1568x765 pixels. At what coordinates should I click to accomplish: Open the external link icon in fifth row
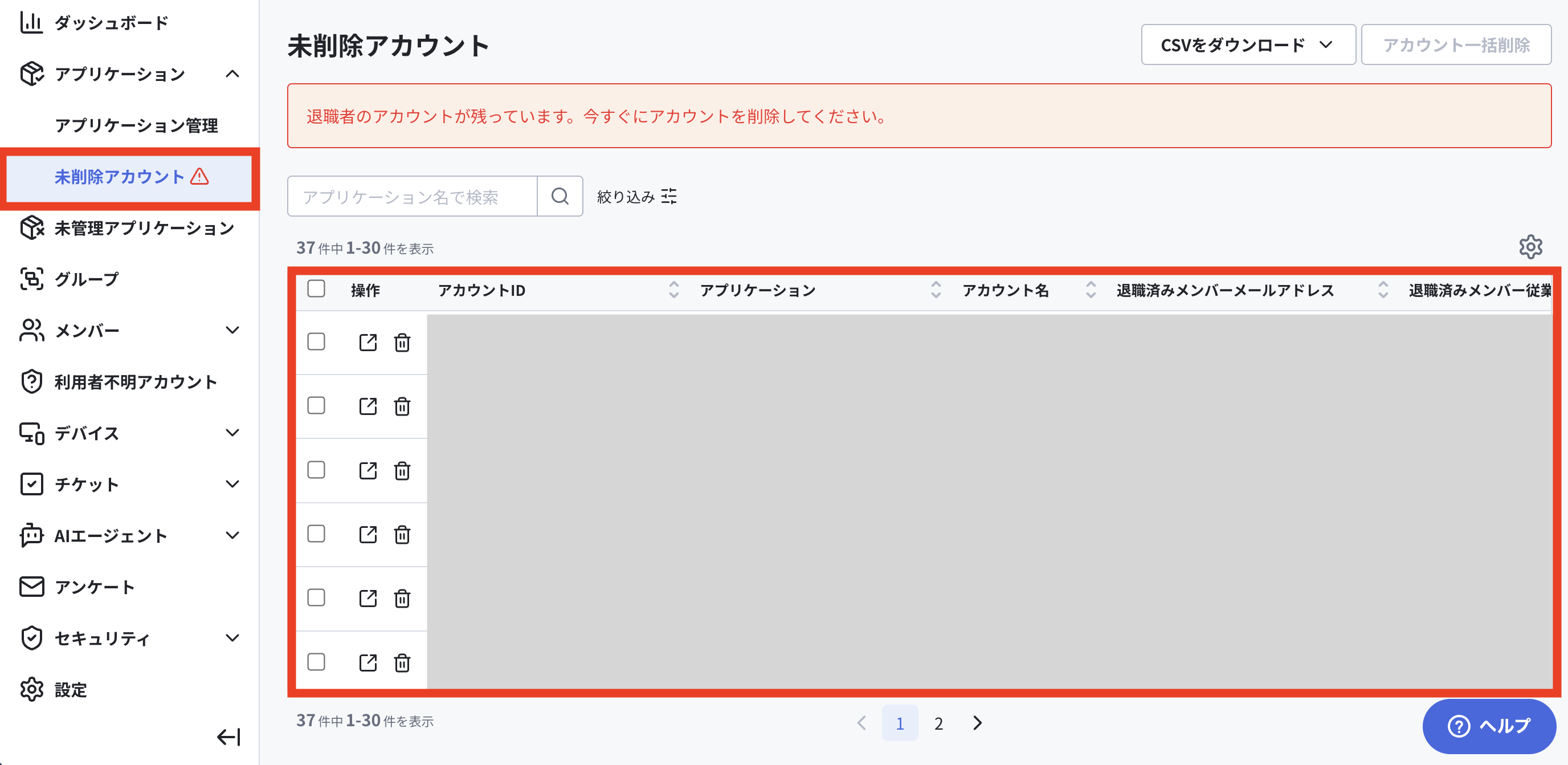pyautogui.click(x=367, y=598)
